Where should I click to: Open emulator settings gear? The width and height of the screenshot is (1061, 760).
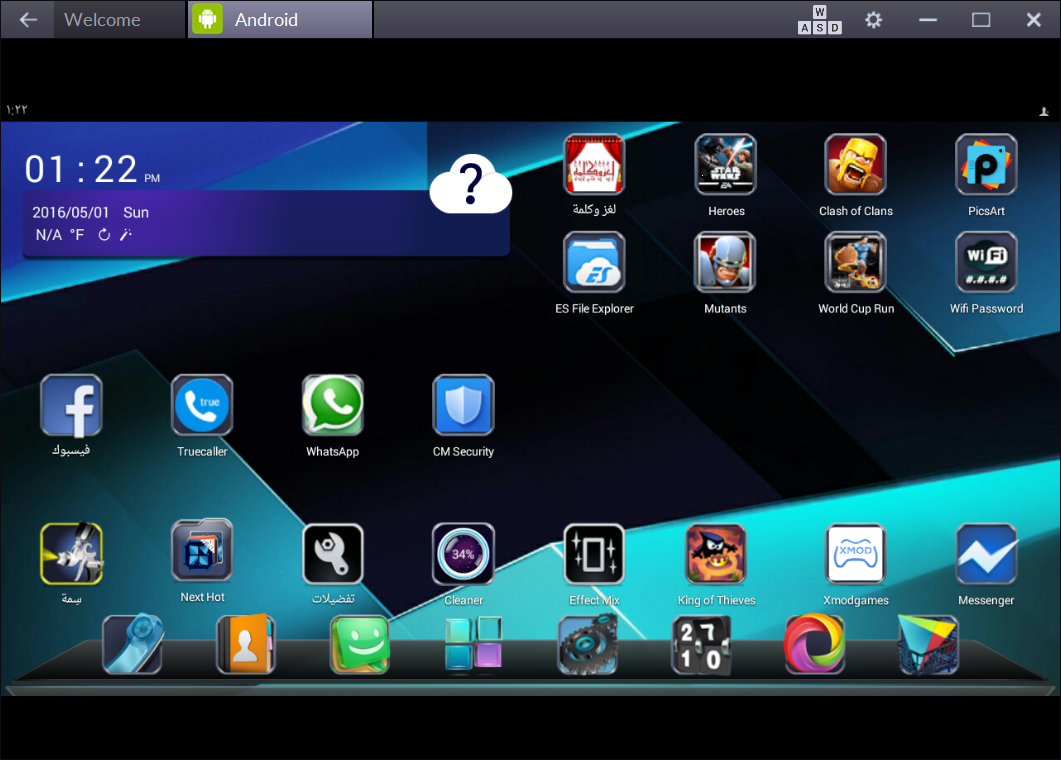click(x=874, y=20)
